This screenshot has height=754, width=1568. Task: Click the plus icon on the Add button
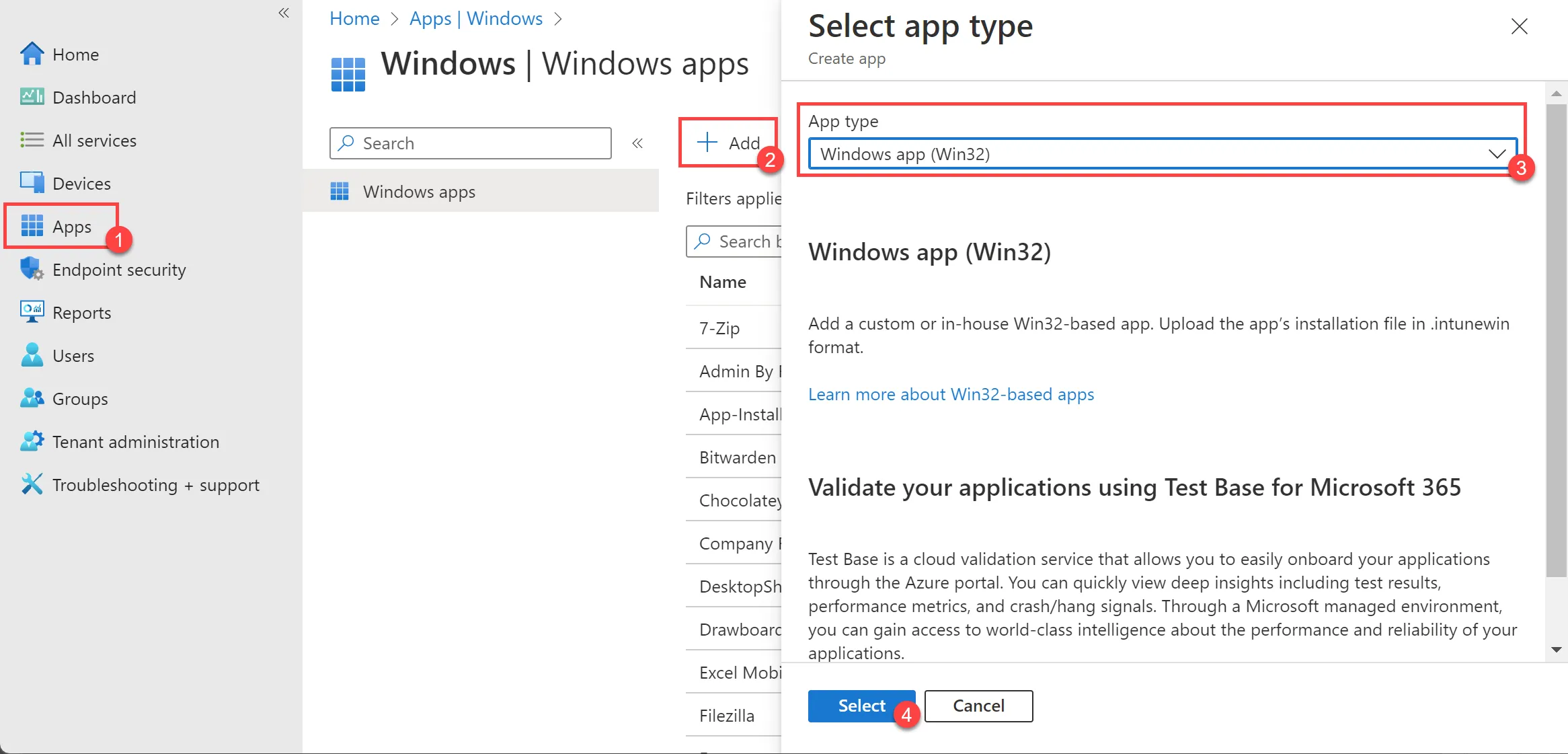707,143
